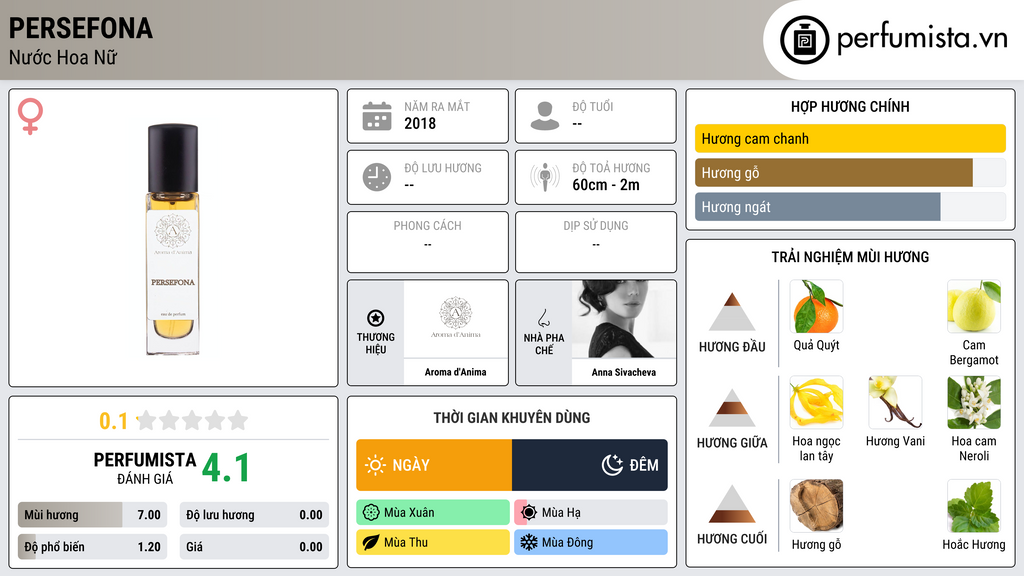Click the Nước Hoa Nữ subtitle
1024x576 pixels.
click(63, 57)
